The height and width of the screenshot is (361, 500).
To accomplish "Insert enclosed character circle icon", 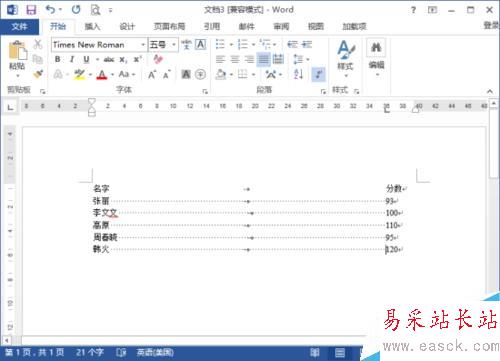I will [x=200, y=74].
